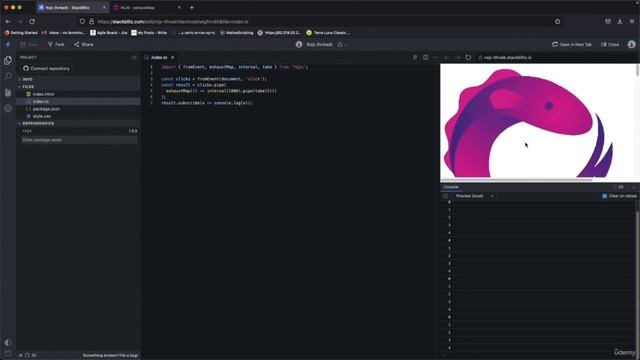
Task: Reload the preview pane
Action: tap(468, 58)
